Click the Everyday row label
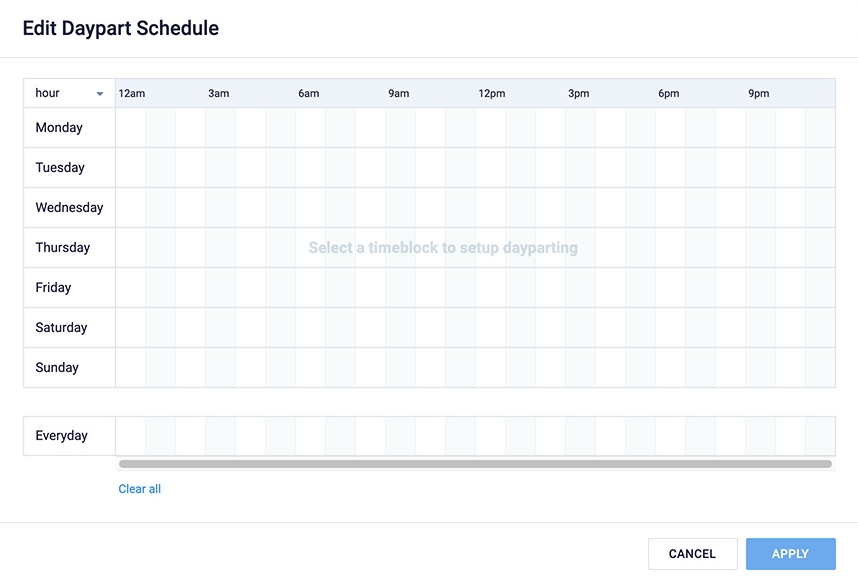858x582 pixels. 61,436
